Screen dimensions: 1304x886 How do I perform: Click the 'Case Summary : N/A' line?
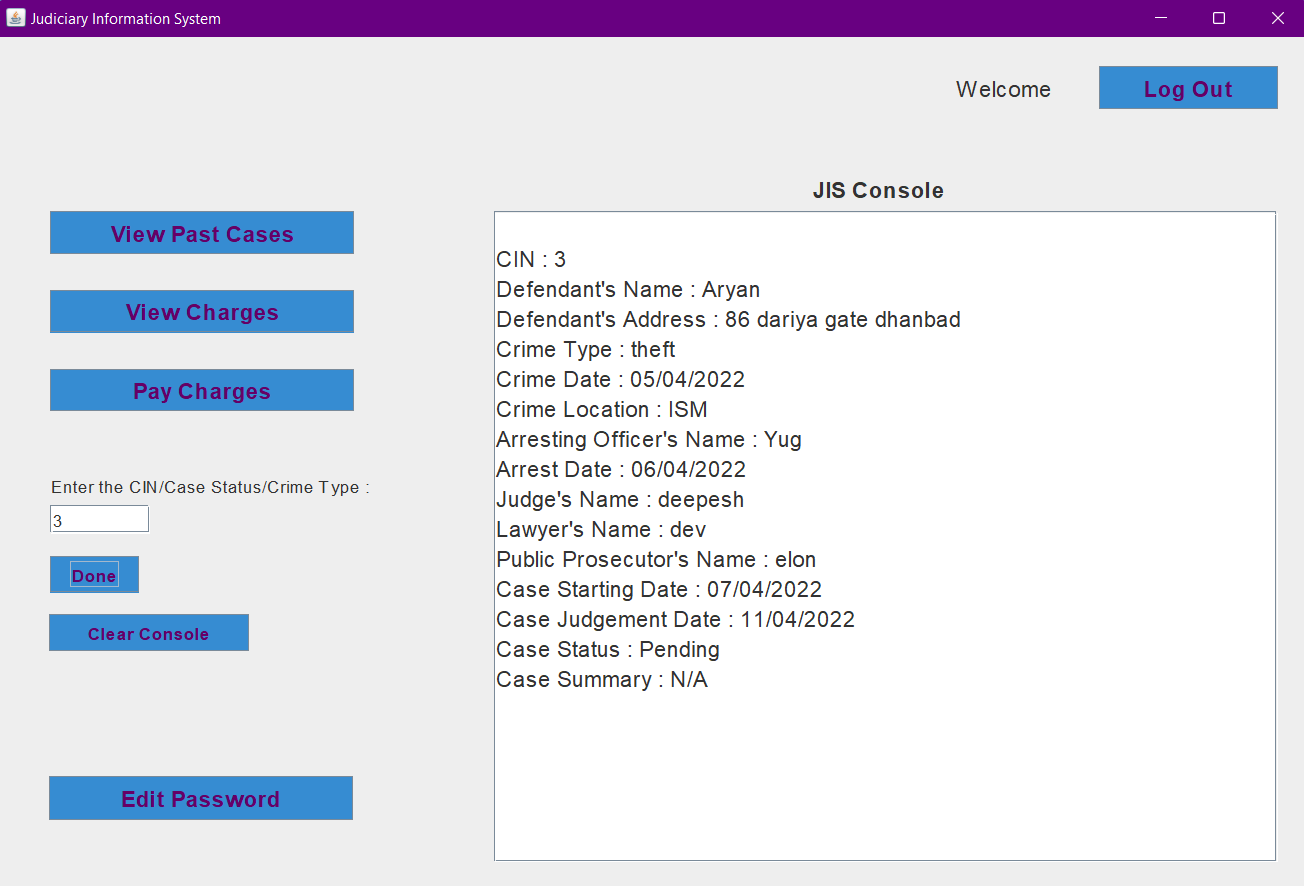602,680
